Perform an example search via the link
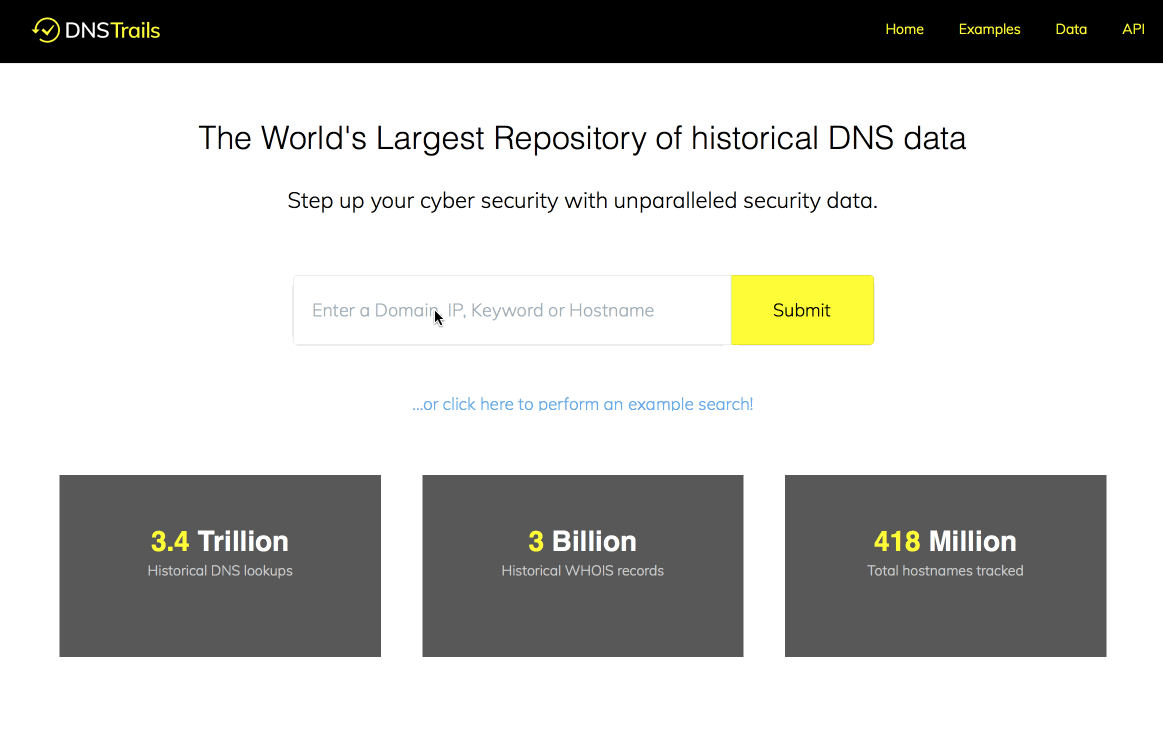The height and width of the screenshot is (729, 1163). [x=583, y=404]
